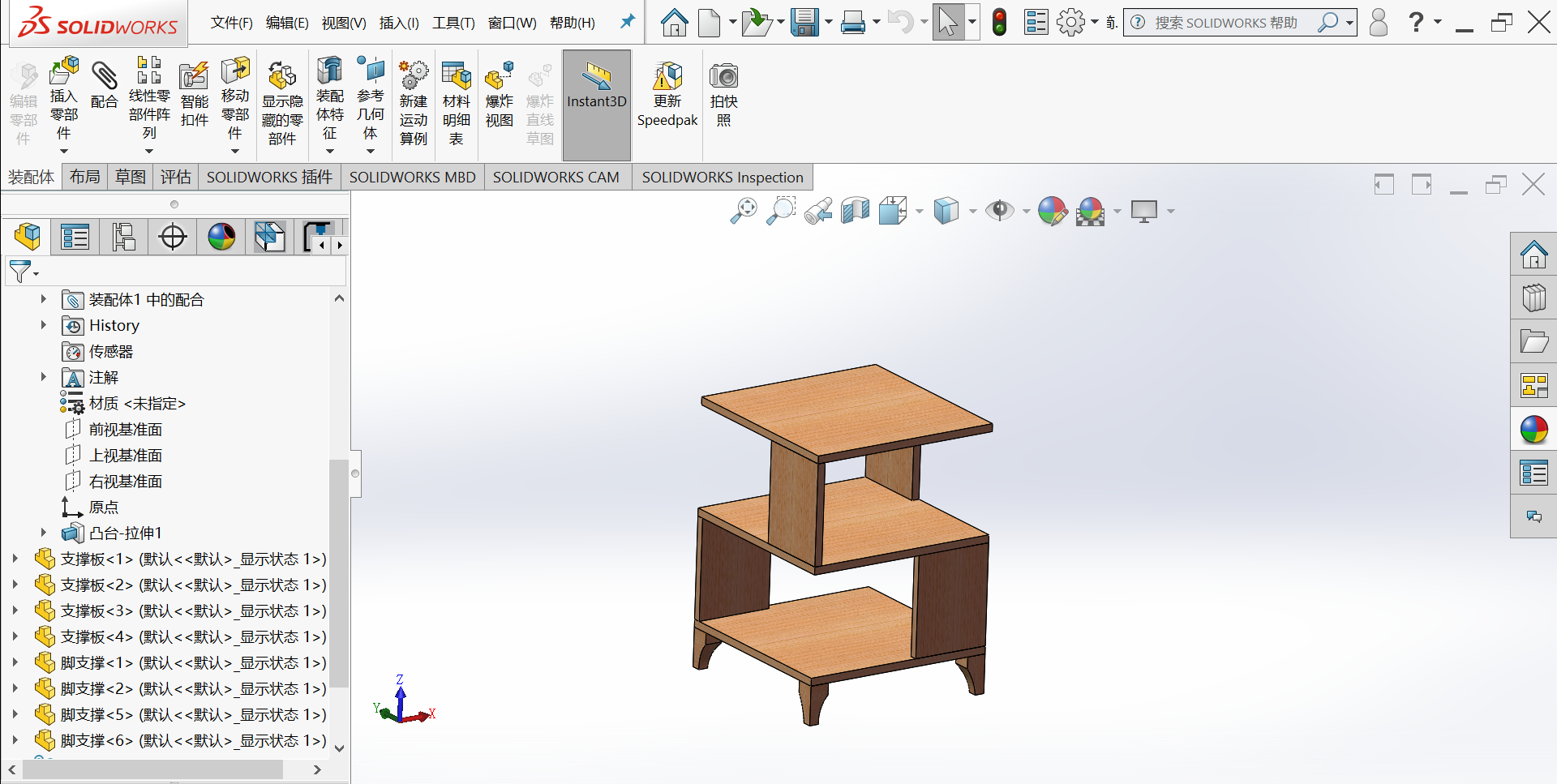Open the DimXpertManager crosshair tab
Screen dimensions: 1557x784
pos(173,237)
